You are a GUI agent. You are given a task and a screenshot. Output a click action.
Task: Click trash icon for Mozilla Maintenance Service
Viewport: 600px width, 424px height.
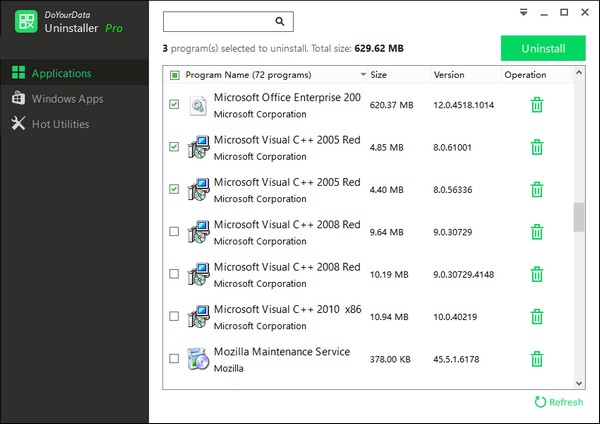point(537,359)
